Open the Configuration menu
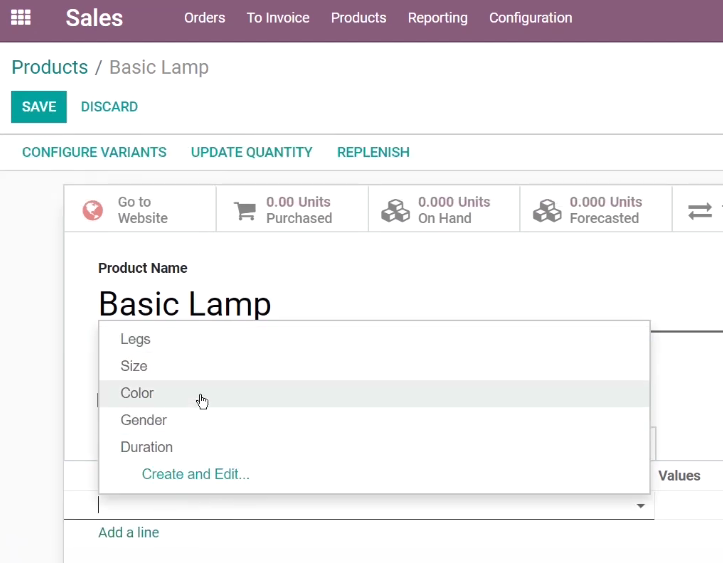The image size is (723, 563). point(531,18)
